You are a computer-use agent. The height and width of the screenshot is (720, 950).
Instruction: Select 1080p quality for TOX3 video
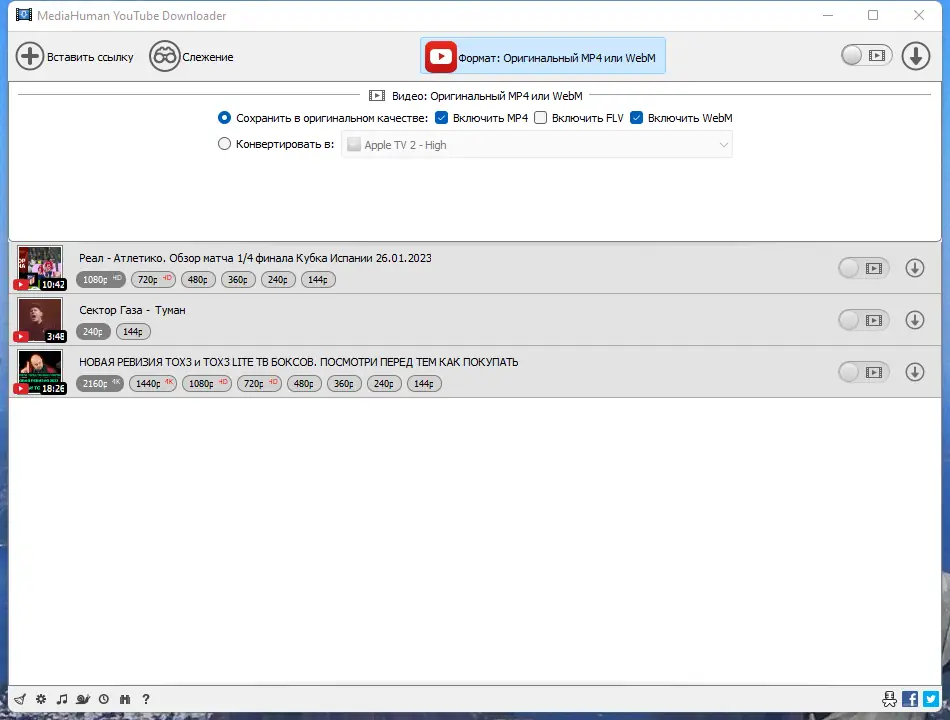pos(207,384)
